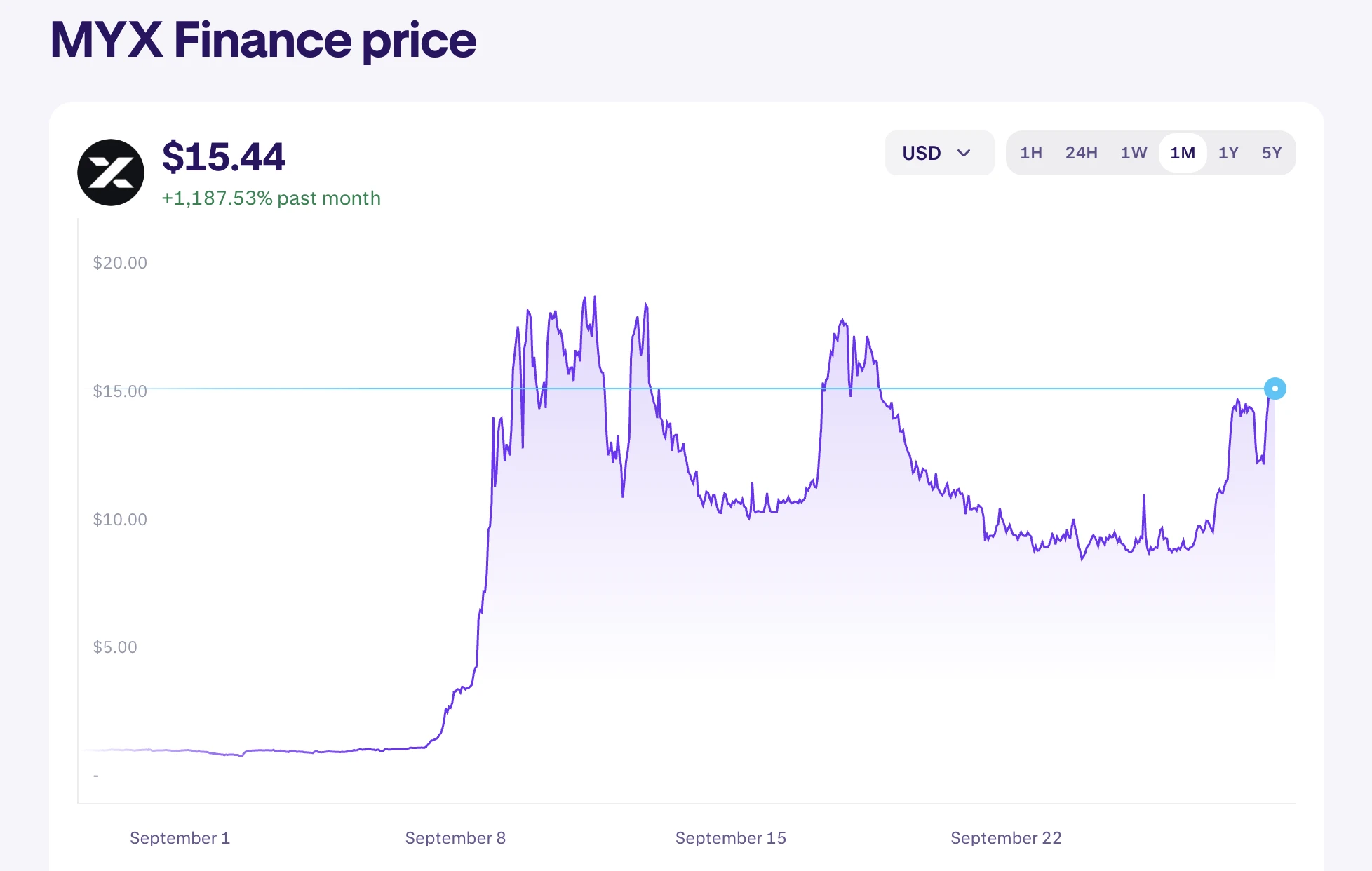This screenshot has height=871, width=1372.
Task: Click the $15.44 current price text
Action: [x=224, y=156]
